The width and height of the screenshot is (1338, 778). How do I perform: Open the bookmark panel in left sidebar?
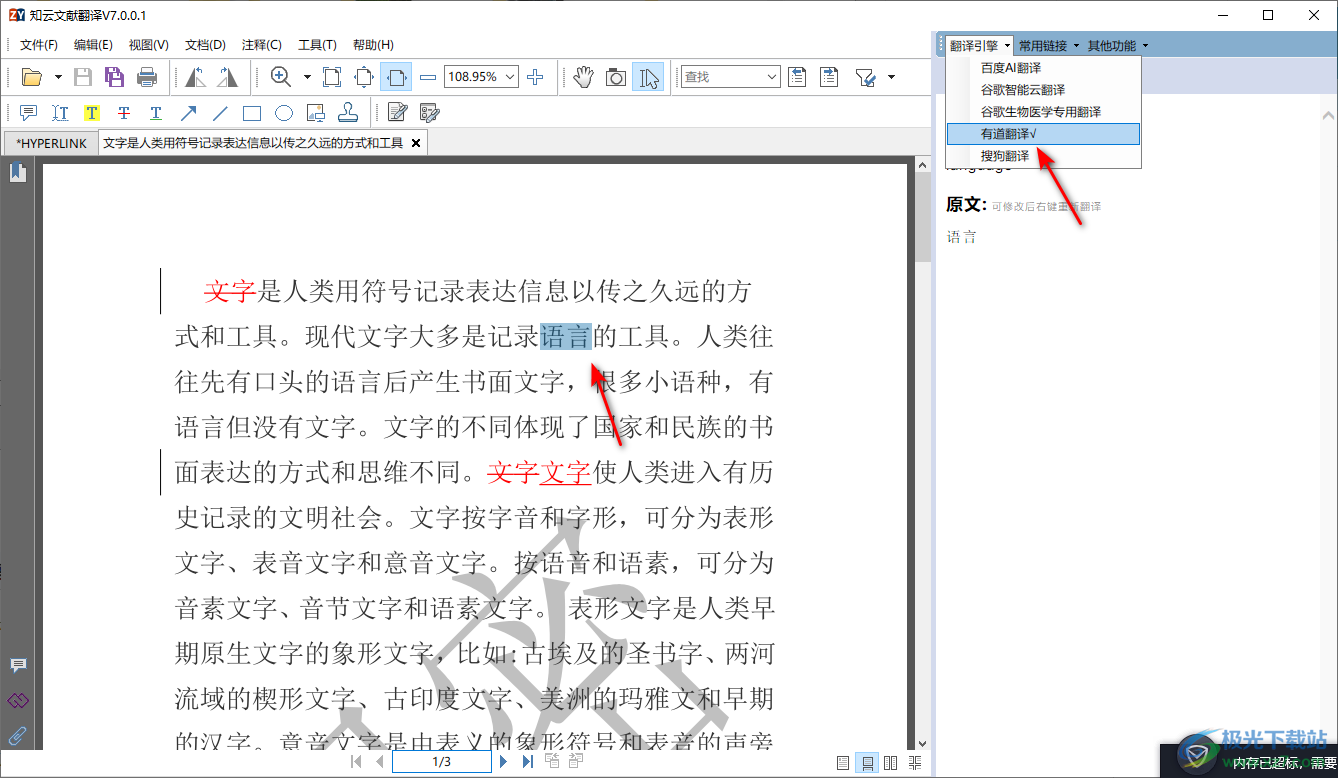17,173
